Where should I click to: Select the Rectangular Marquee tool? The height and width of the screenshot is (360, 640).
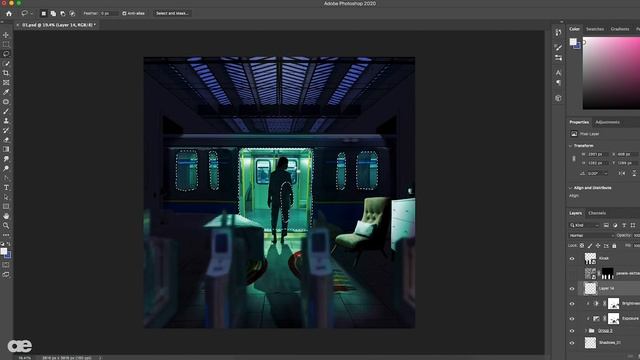pyautogui.click(x=6, y=44)
